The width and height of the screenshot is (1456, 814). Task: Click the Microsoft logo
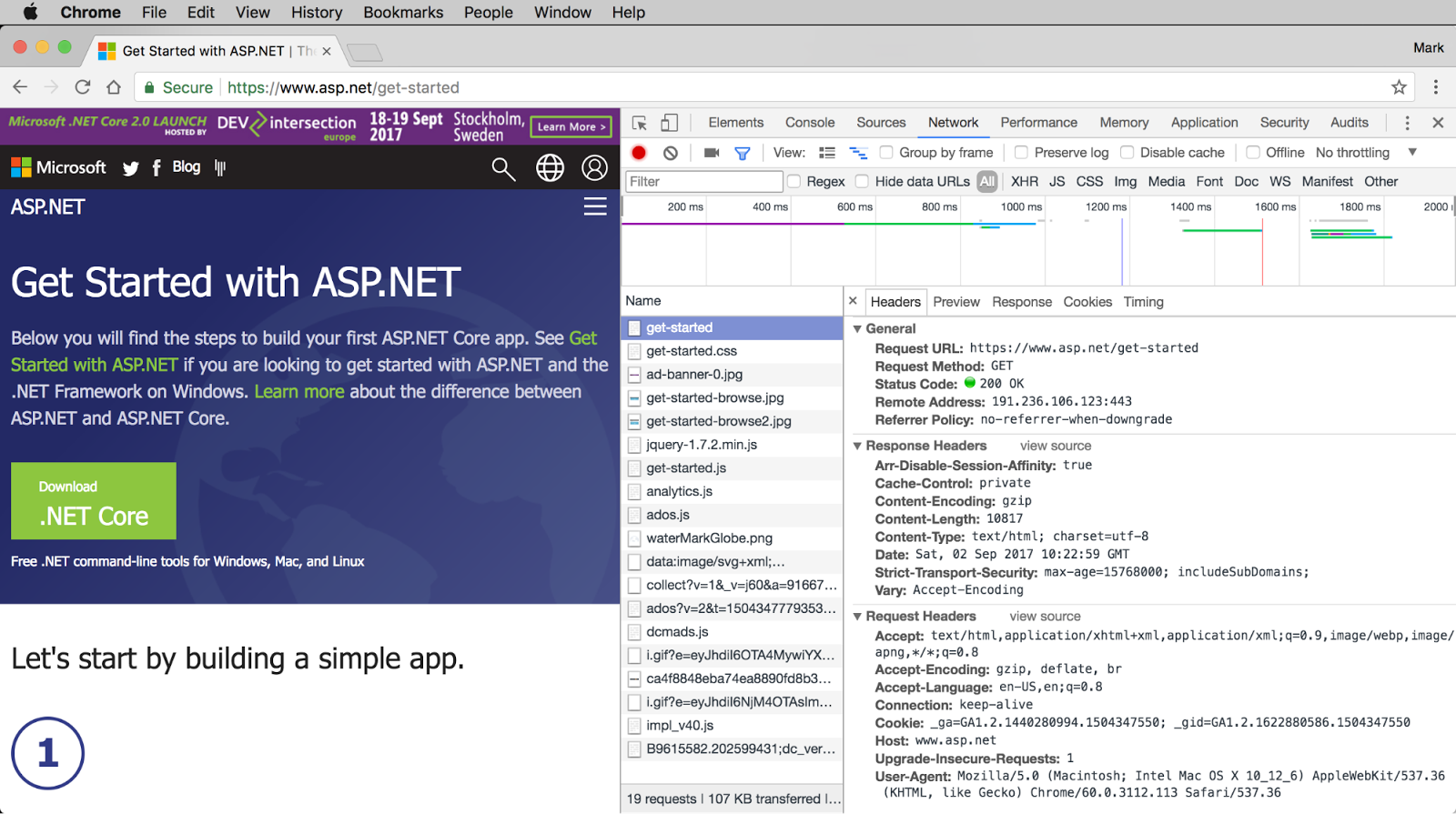point(58,167)
